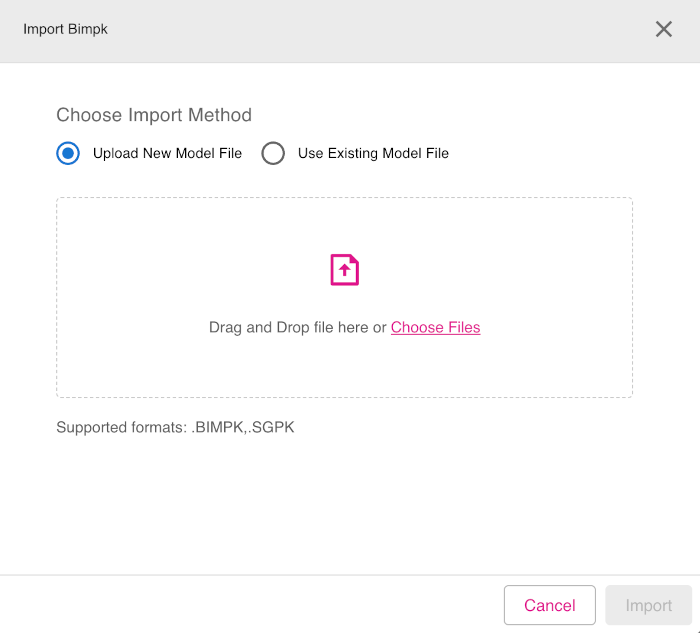700x633 pixels.
Task: Close the Import Bimpk dialog
Action: click(664, 29)
